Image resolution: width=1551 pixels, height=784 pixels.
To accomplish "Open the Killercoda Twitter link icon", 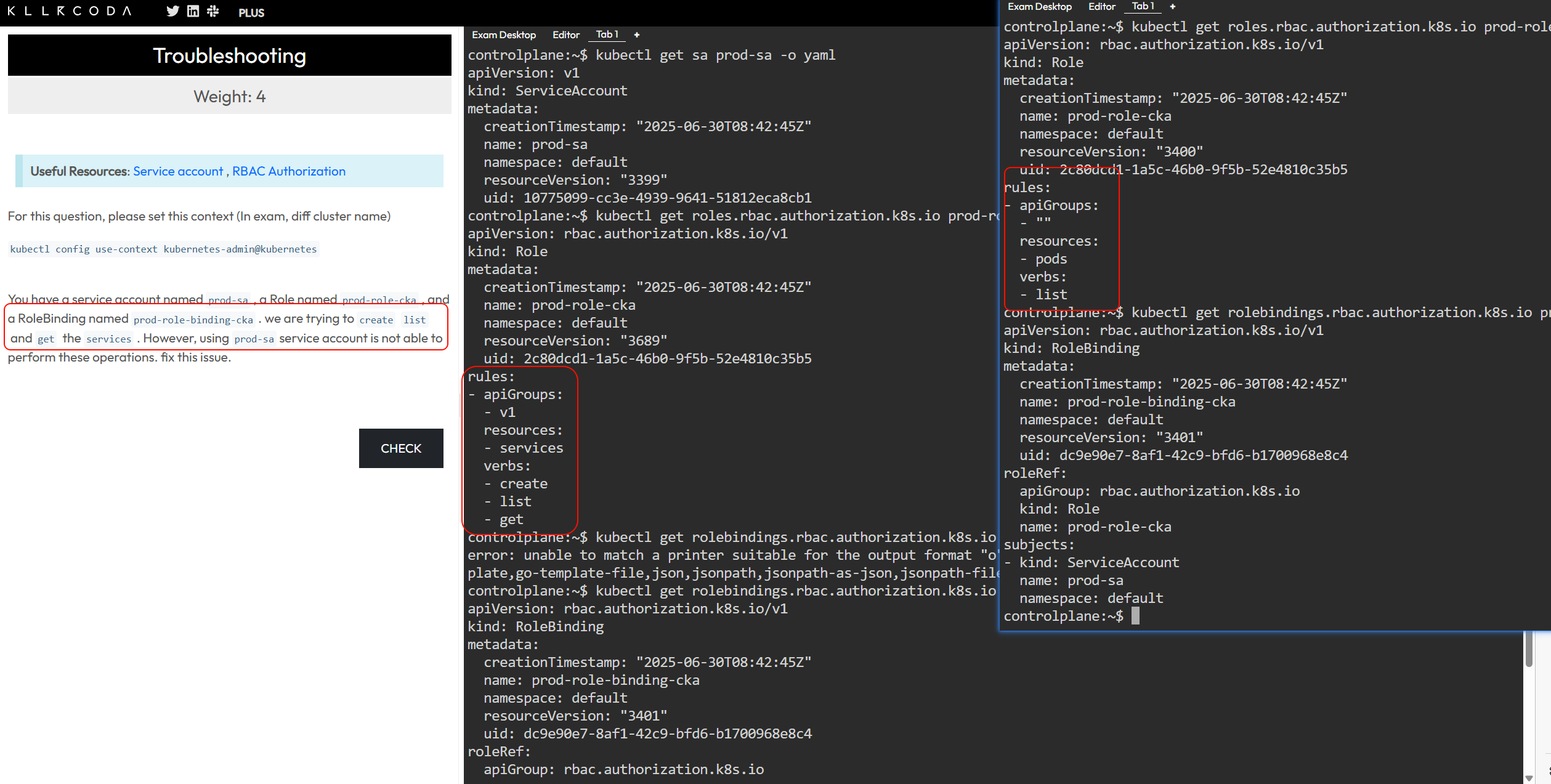I will [172, 12].
